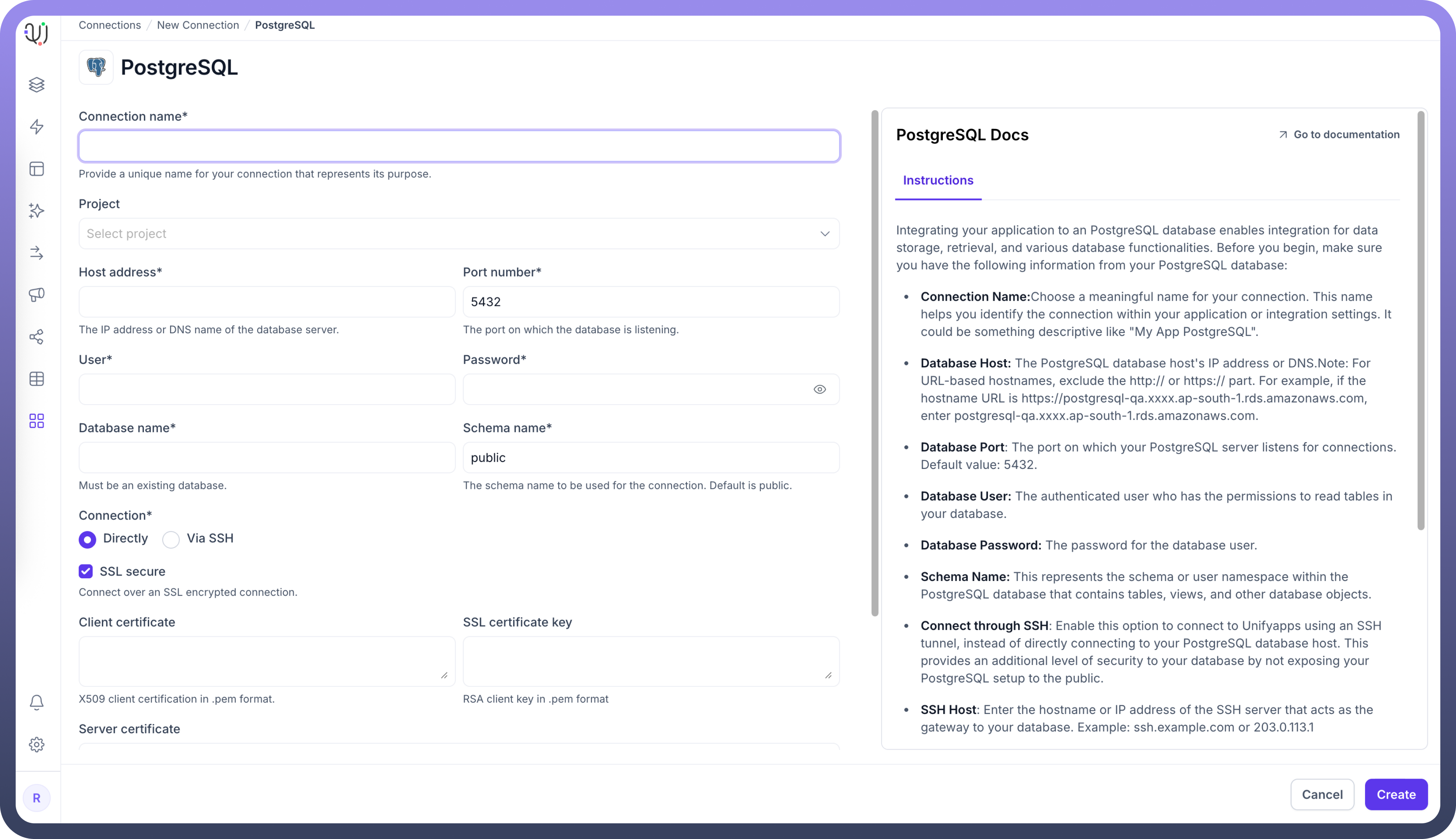
Task: Click the Host address input field
Action: (x=267, y=302)
